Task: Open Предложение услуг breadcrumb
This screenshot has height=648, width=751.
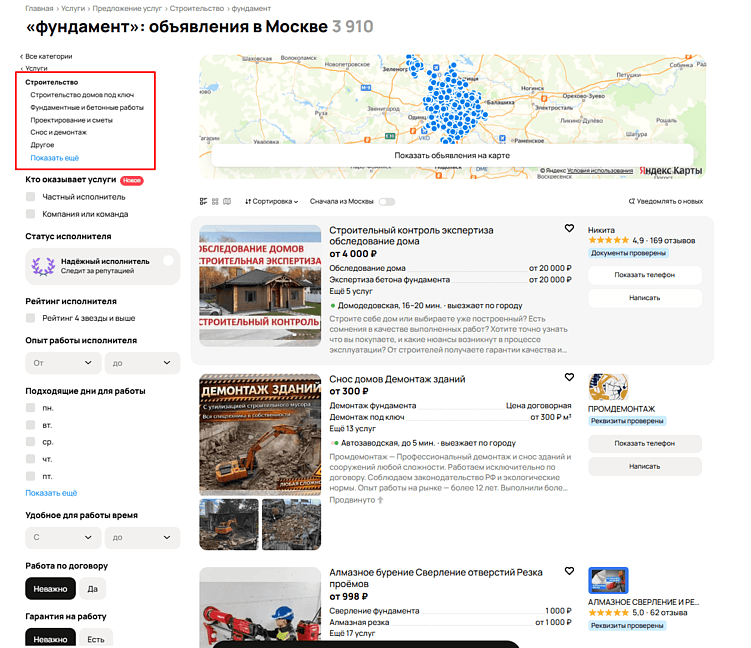Action: (127, 9)
